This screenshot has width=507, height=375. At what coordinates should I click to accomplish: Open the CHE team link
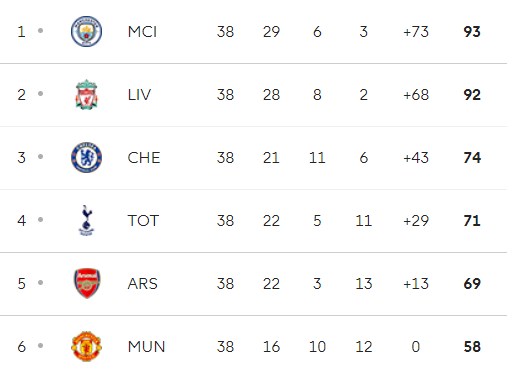pyautogui.click(x=144, y=158)
